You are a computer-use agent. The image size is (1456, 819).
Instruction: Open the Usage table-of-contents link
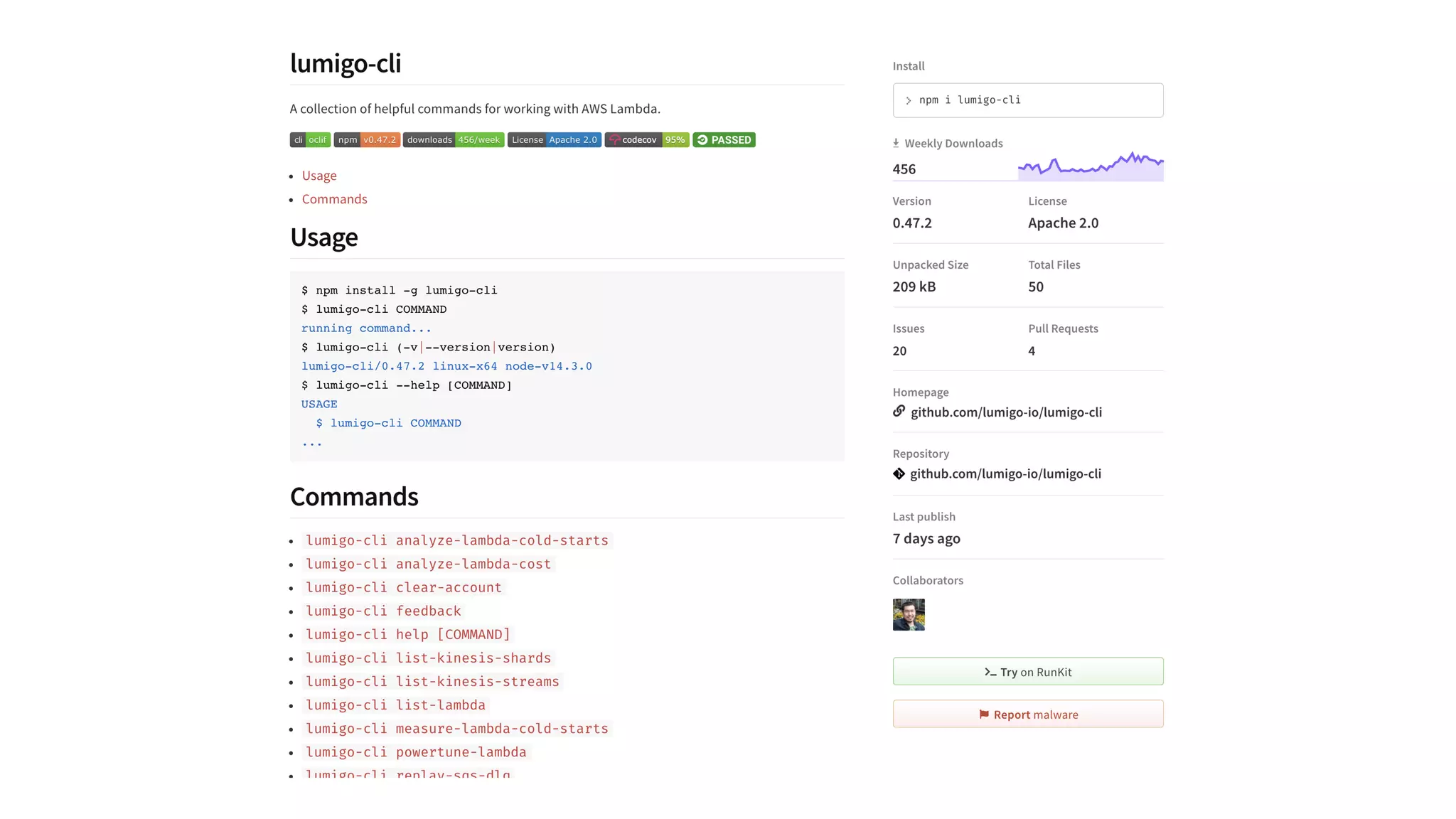tap(319, 176)
